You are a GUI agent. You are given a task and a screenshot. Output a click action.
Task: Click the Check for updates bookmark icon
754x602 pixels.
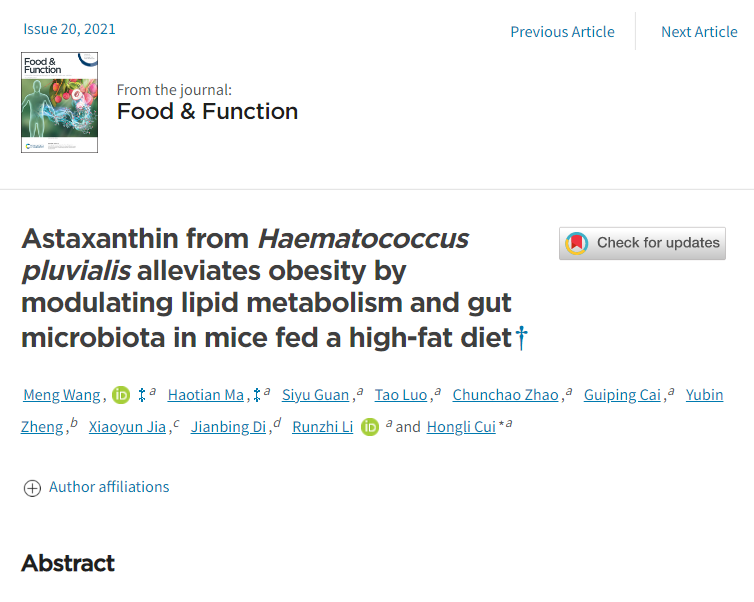[x=576, y=243]
